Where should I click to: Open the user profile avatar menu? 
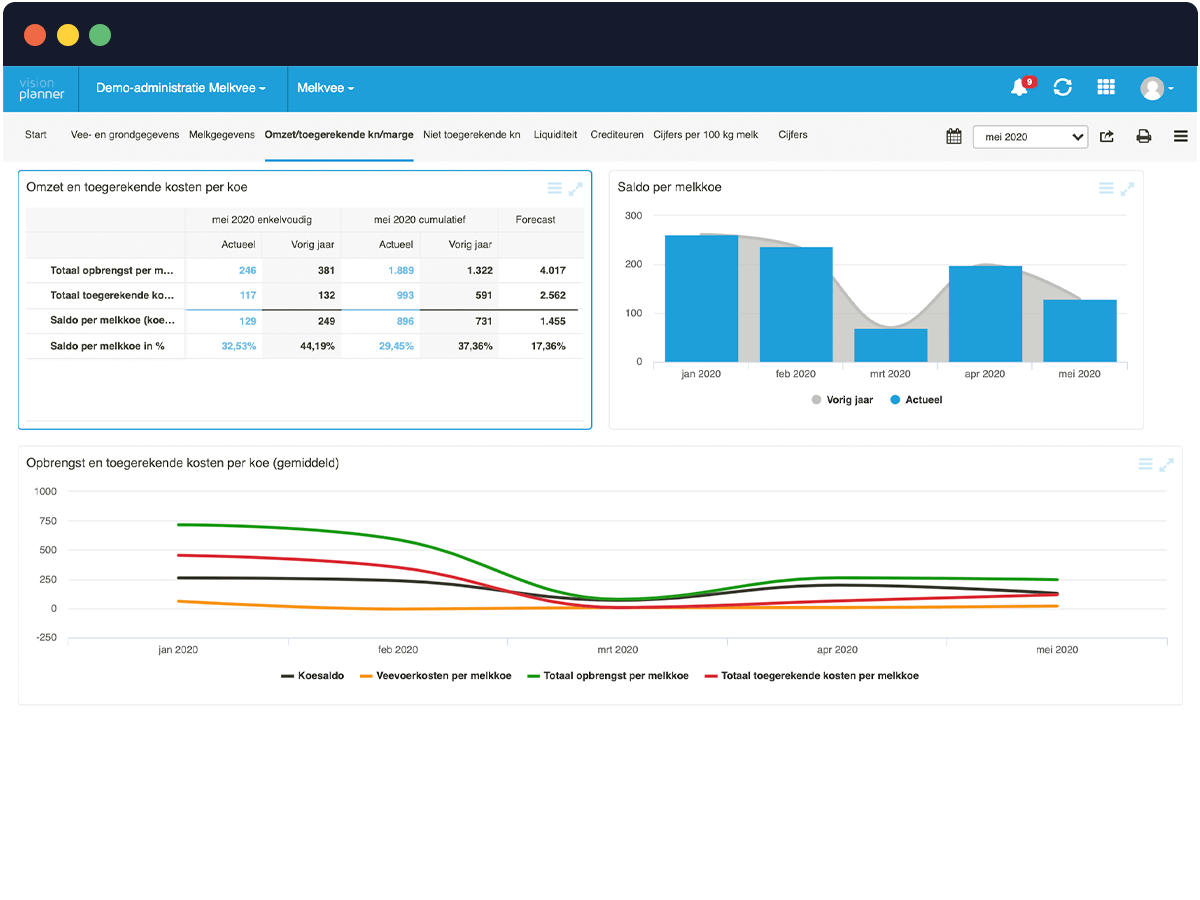(1156, 88)
